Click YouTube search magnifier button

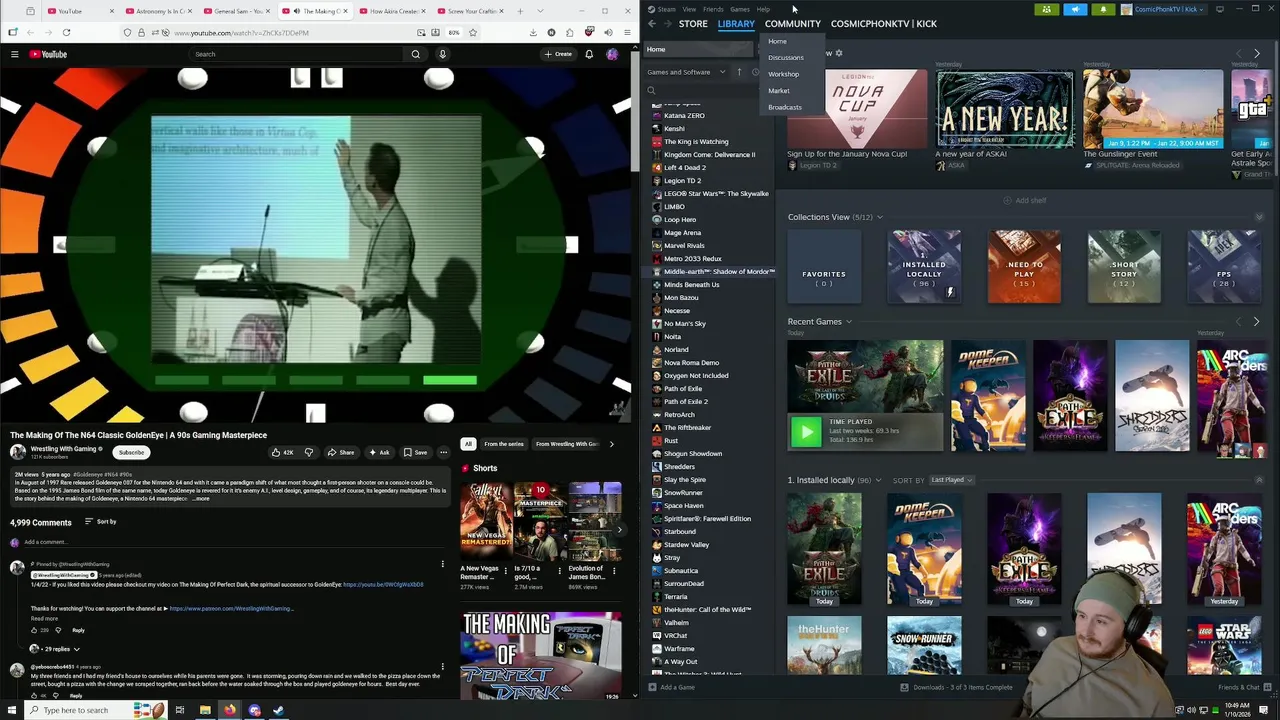coord(415,54)
